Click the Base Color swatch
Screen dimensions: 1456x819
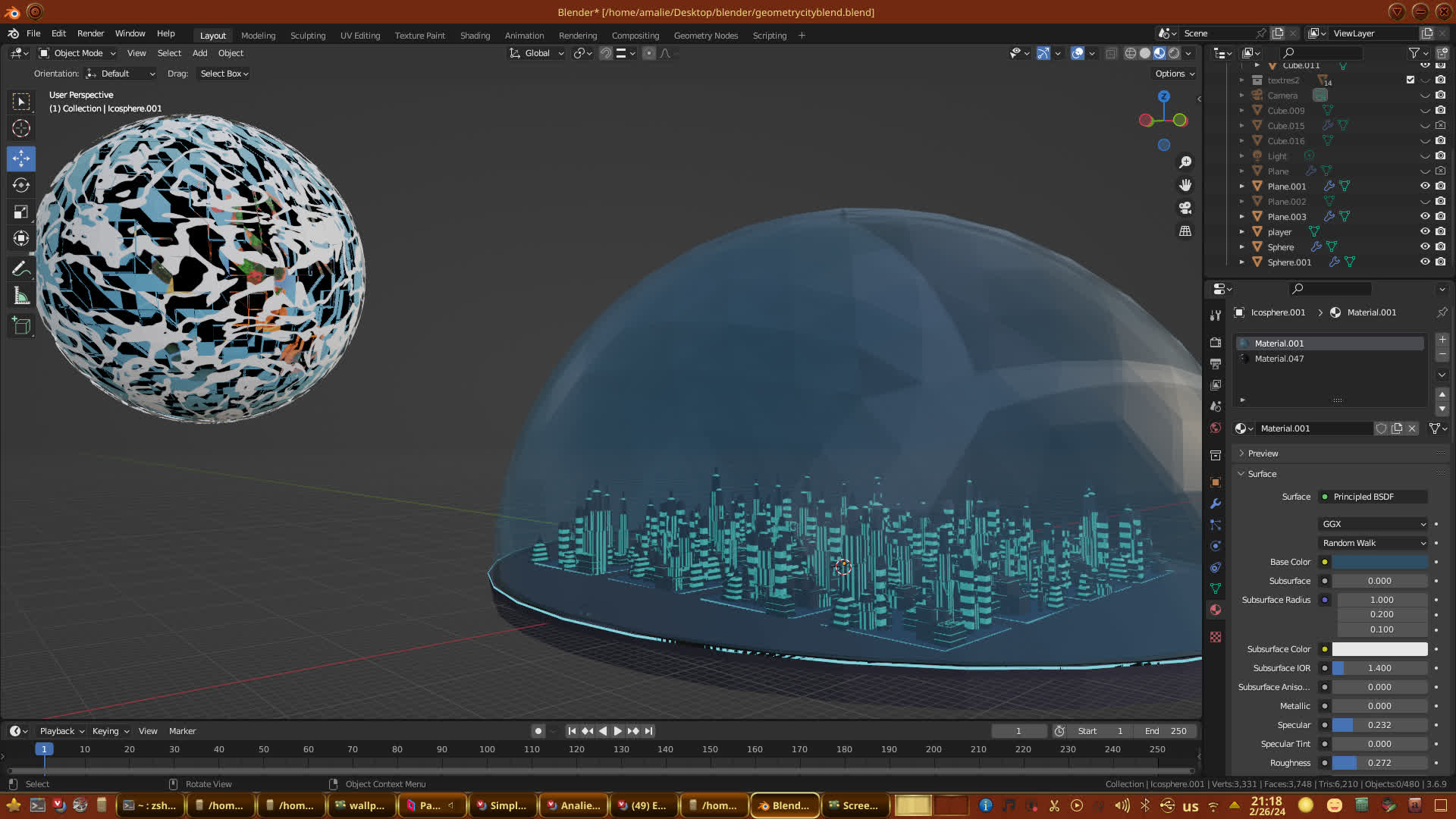pyautogui.click(x=1379, y=562)
